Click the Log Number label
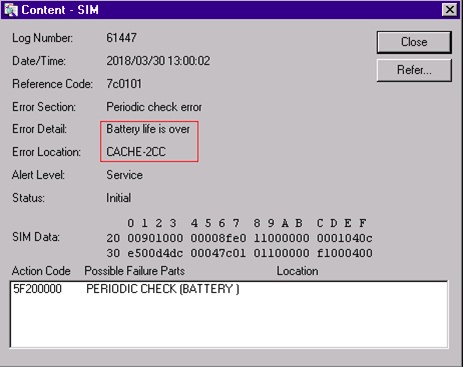463x367 pixels. tap(42, 38)
